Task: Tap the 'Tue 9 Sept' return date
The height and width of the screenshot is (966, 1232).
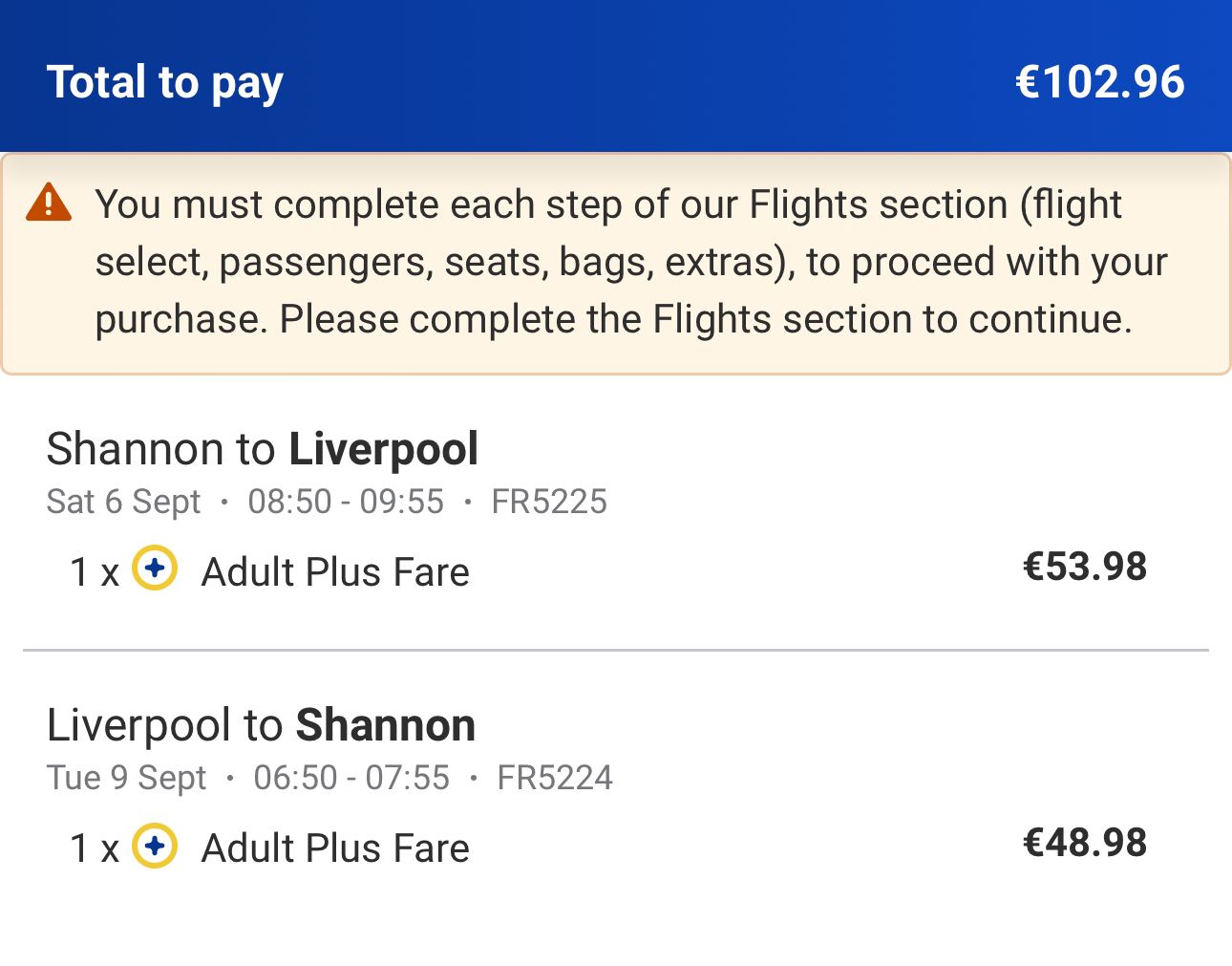Action: pos(127,778)
